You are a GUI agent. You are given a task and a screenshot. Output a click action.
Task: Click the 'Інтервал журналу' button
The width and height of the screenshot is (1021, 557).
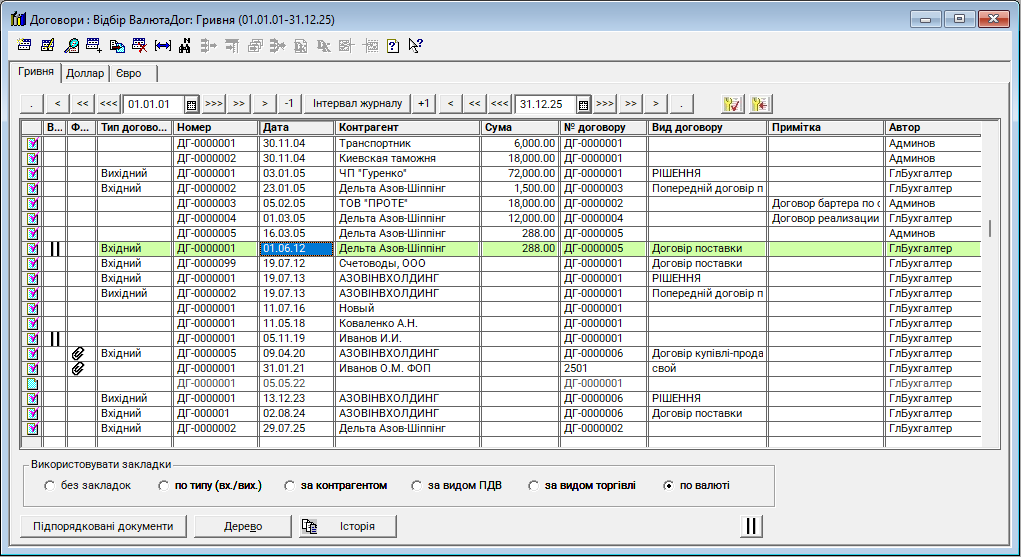pyautogui.click(x=357, y=103)
